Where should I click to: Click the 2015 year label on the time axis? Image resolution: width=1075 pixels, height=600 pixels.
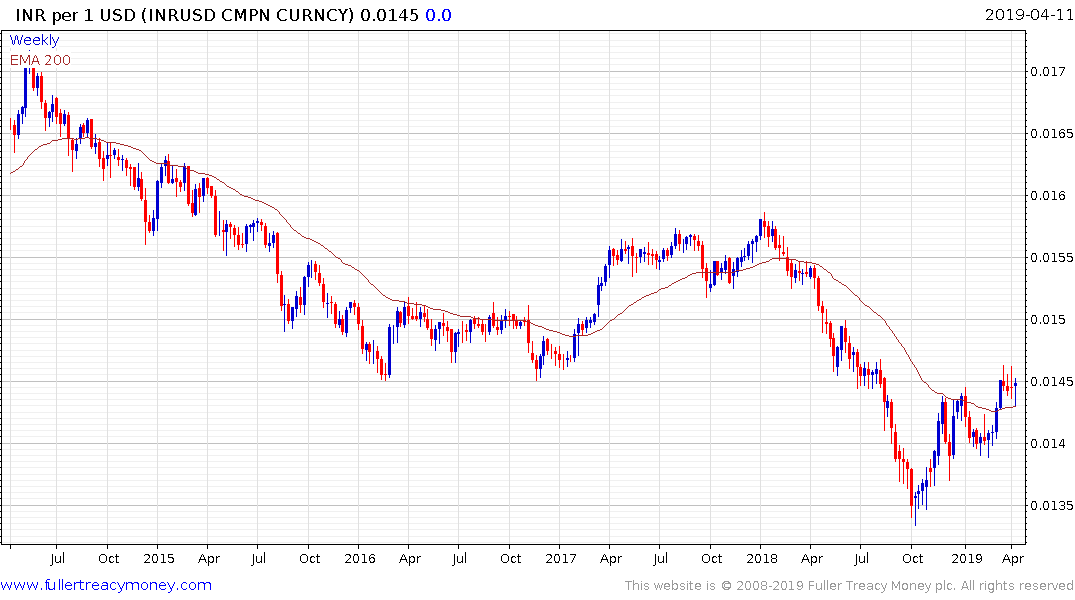tap(158, 558)
